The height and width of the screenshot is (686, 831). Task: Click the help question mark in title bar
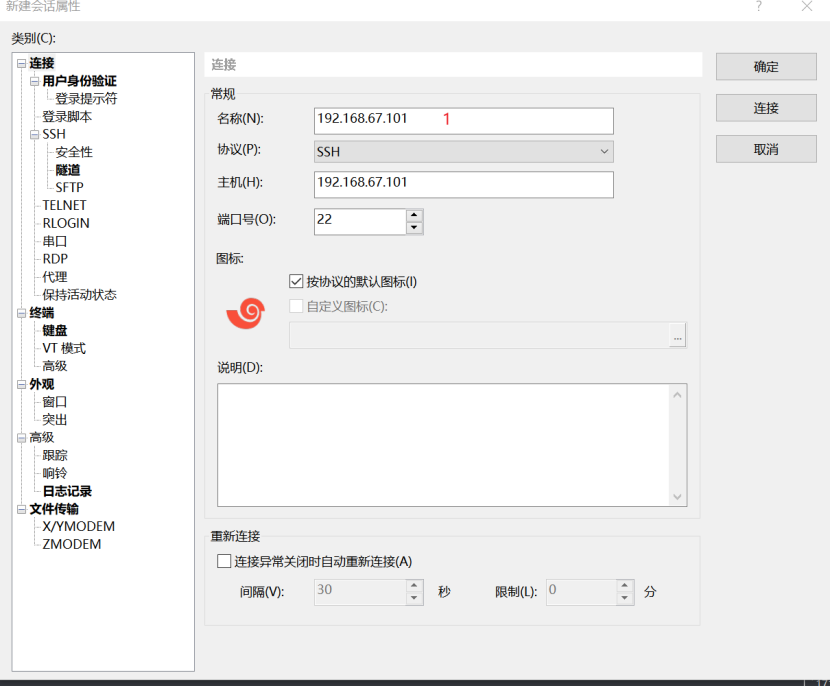[x=759, y=6]
